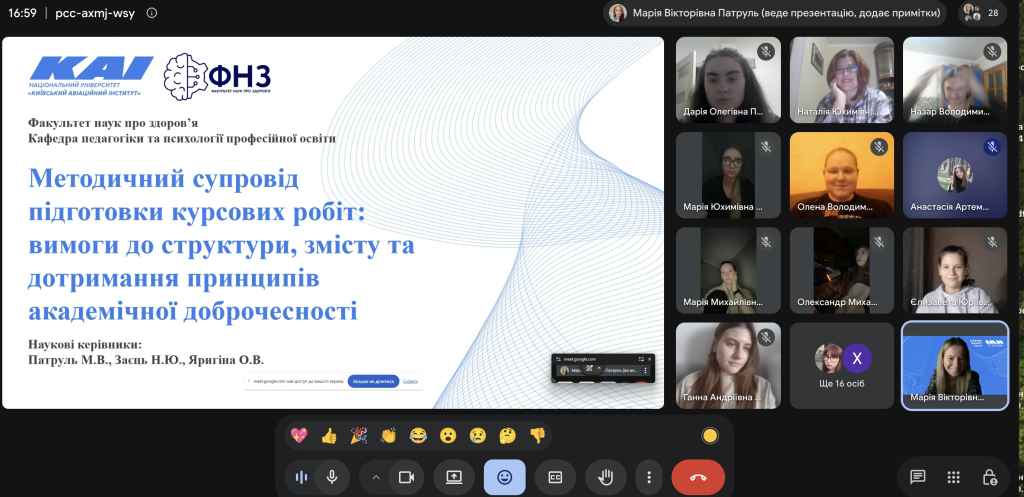The height and width of the screenshot is (497, 1024).
Task: Leave the call with red hang-up button
Action: coord(698,477)
